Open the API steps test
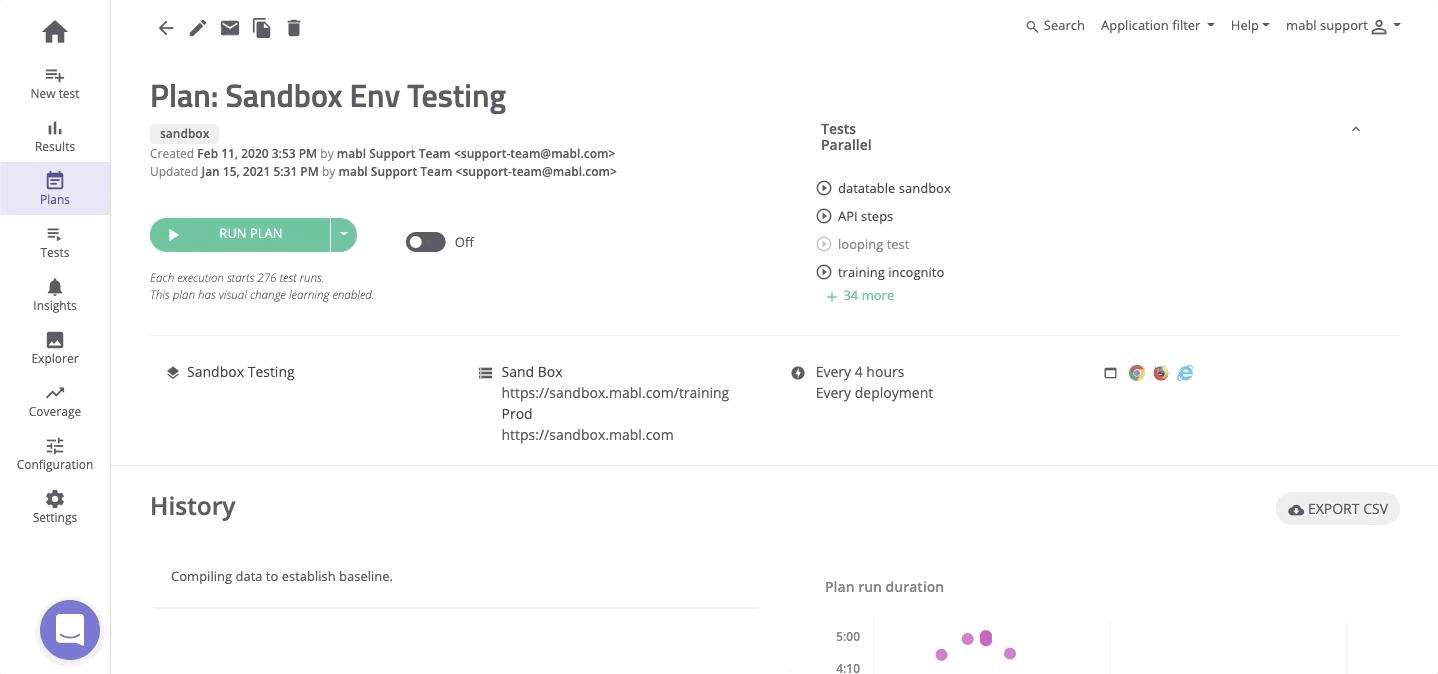The width and height of the screenshot is (1438, 674). 865,216
